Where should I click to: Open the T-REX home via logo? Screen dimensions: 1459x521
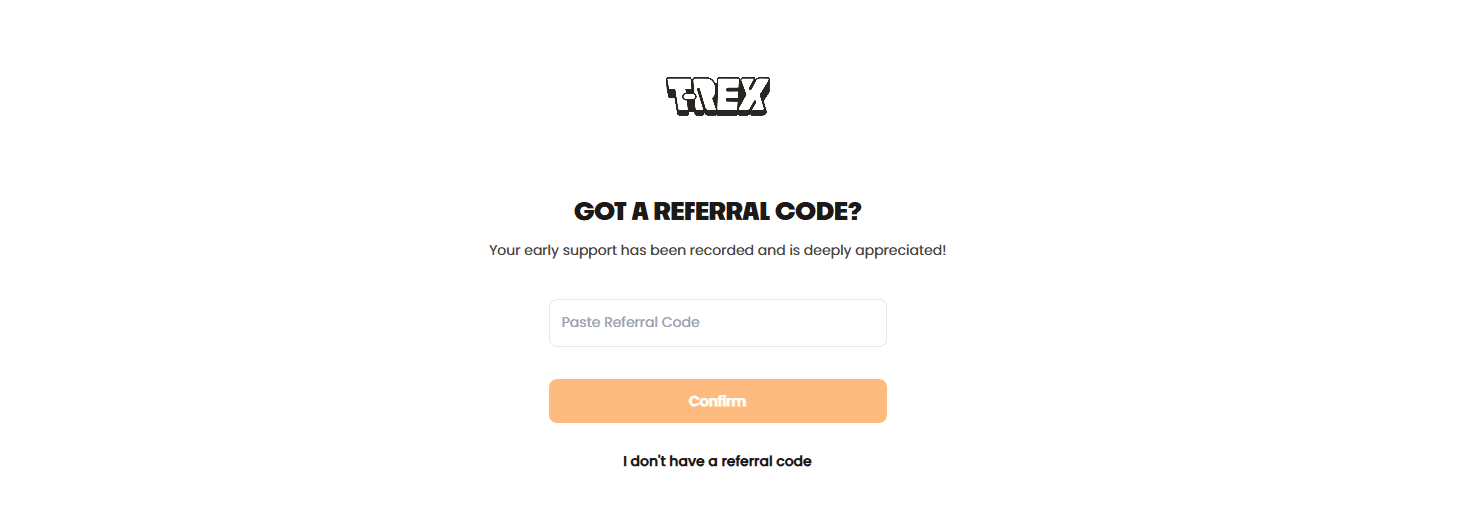(717, 96)
